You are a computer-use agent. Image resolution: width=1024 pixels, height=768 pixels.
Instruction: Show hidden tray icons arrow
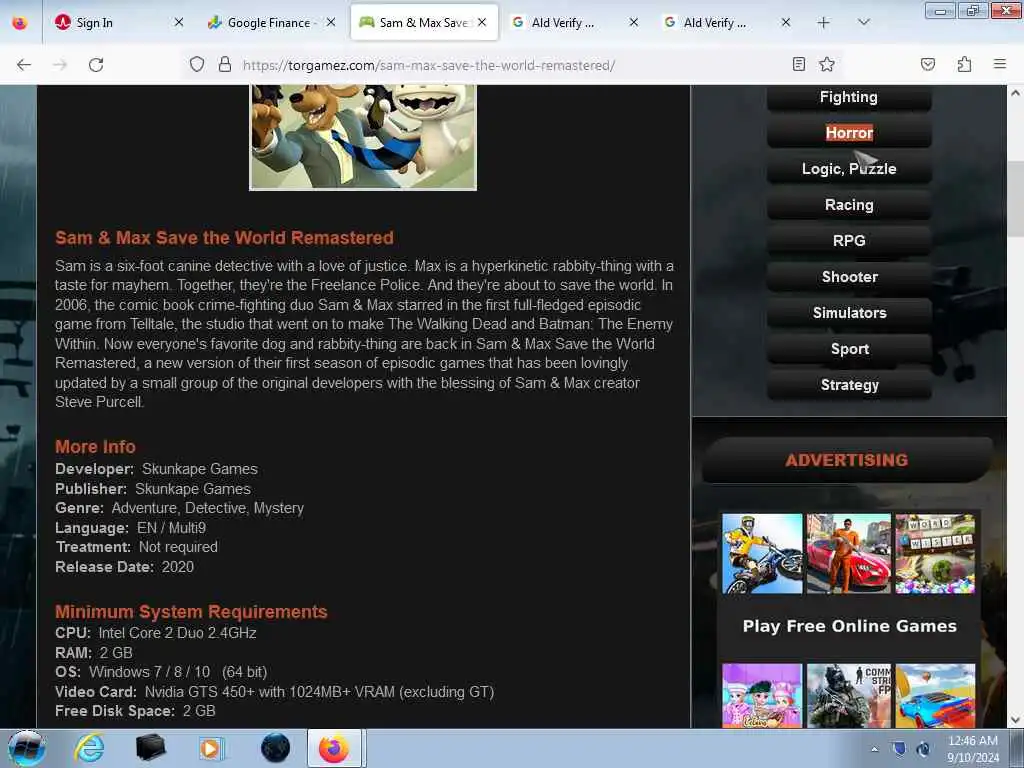coord(874,749)
